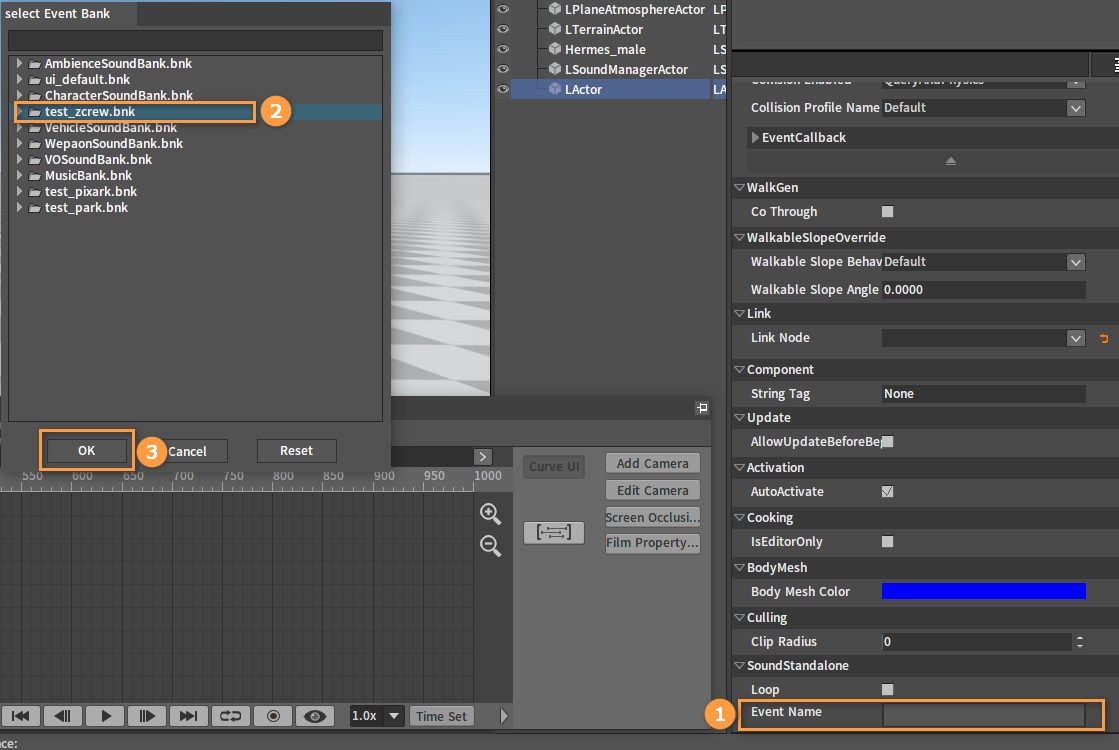Click the eye preview icon in playback bar

click(x=315, y=716)
